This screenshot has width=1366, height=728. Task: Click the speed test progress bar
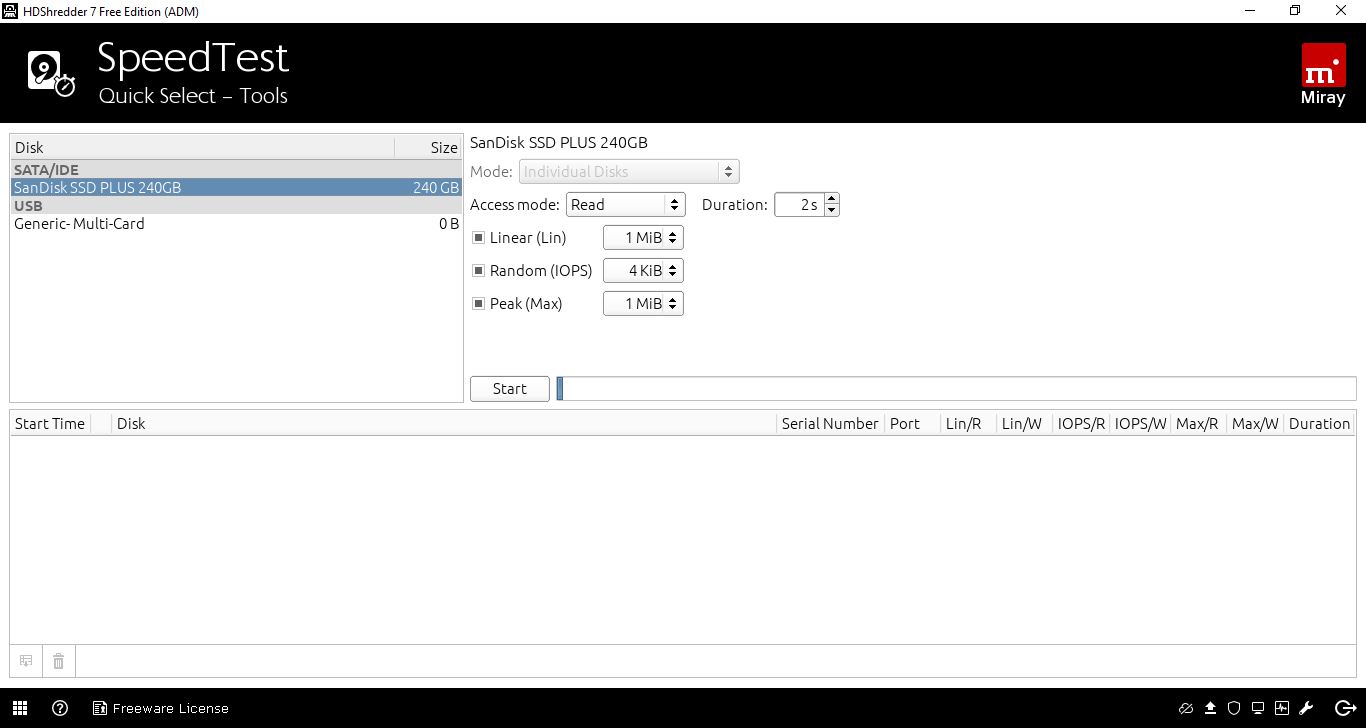(956, 389)
